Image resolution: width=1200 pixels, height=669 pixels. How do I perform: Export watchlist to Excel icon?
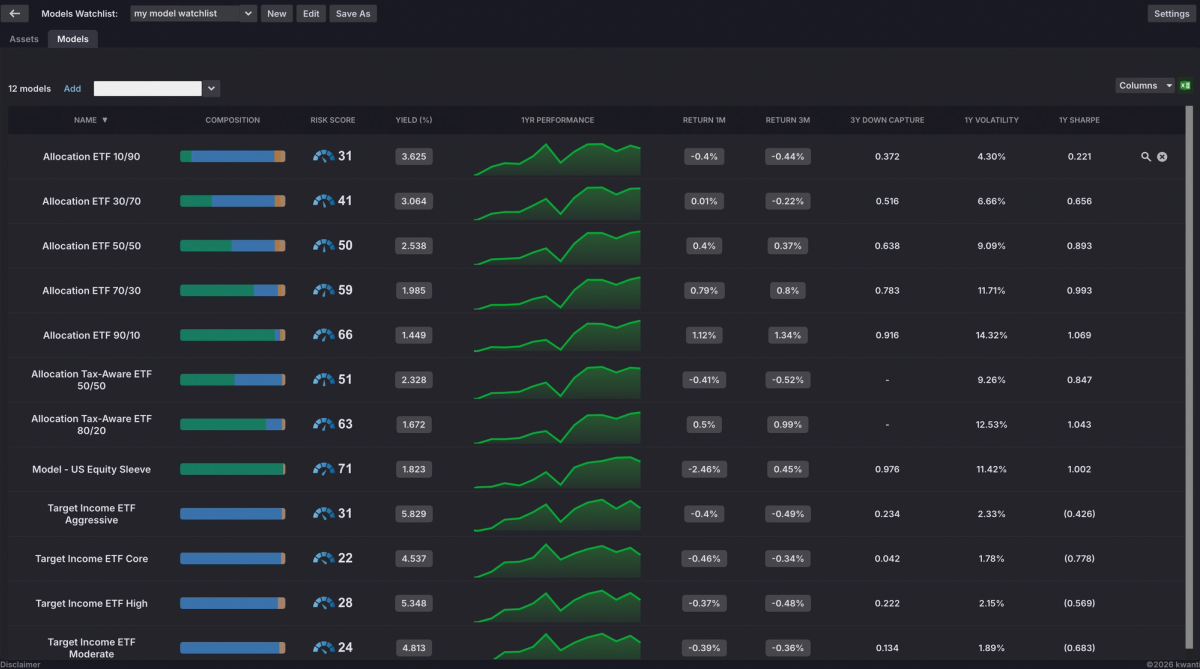click(1185, 86)
